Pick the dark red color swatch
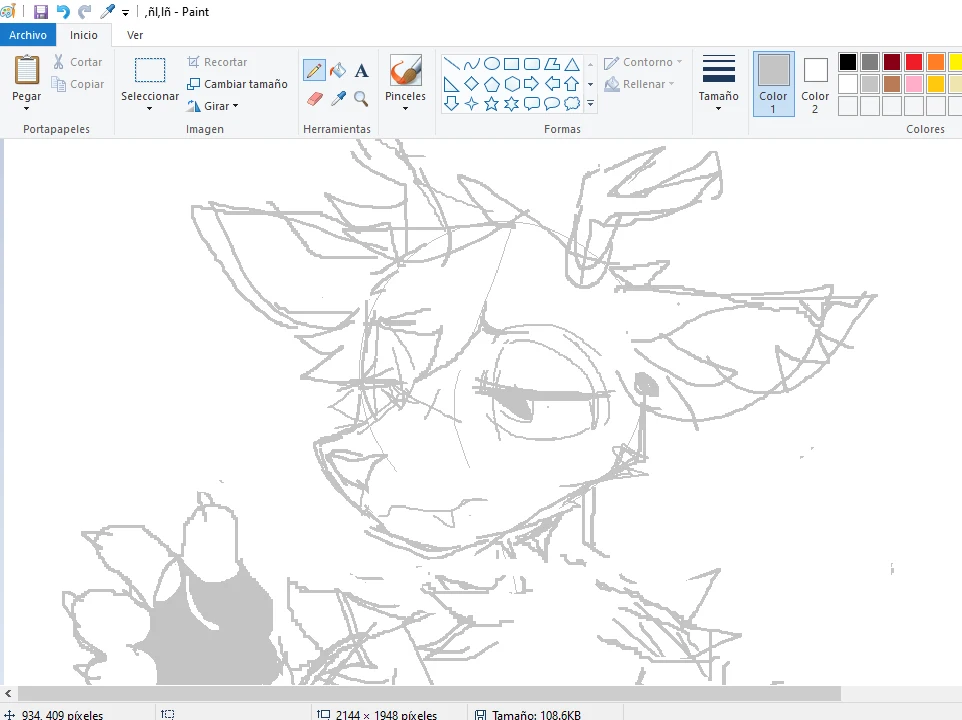The width and height of the screenshot is (962, 720). coord(892,62)
